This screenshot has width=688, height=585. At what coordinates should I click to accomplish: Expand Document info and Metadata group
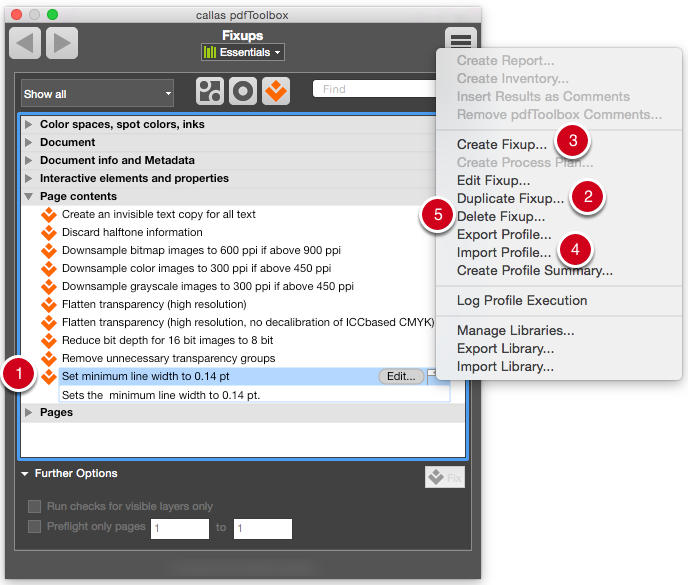coord(29,160)
